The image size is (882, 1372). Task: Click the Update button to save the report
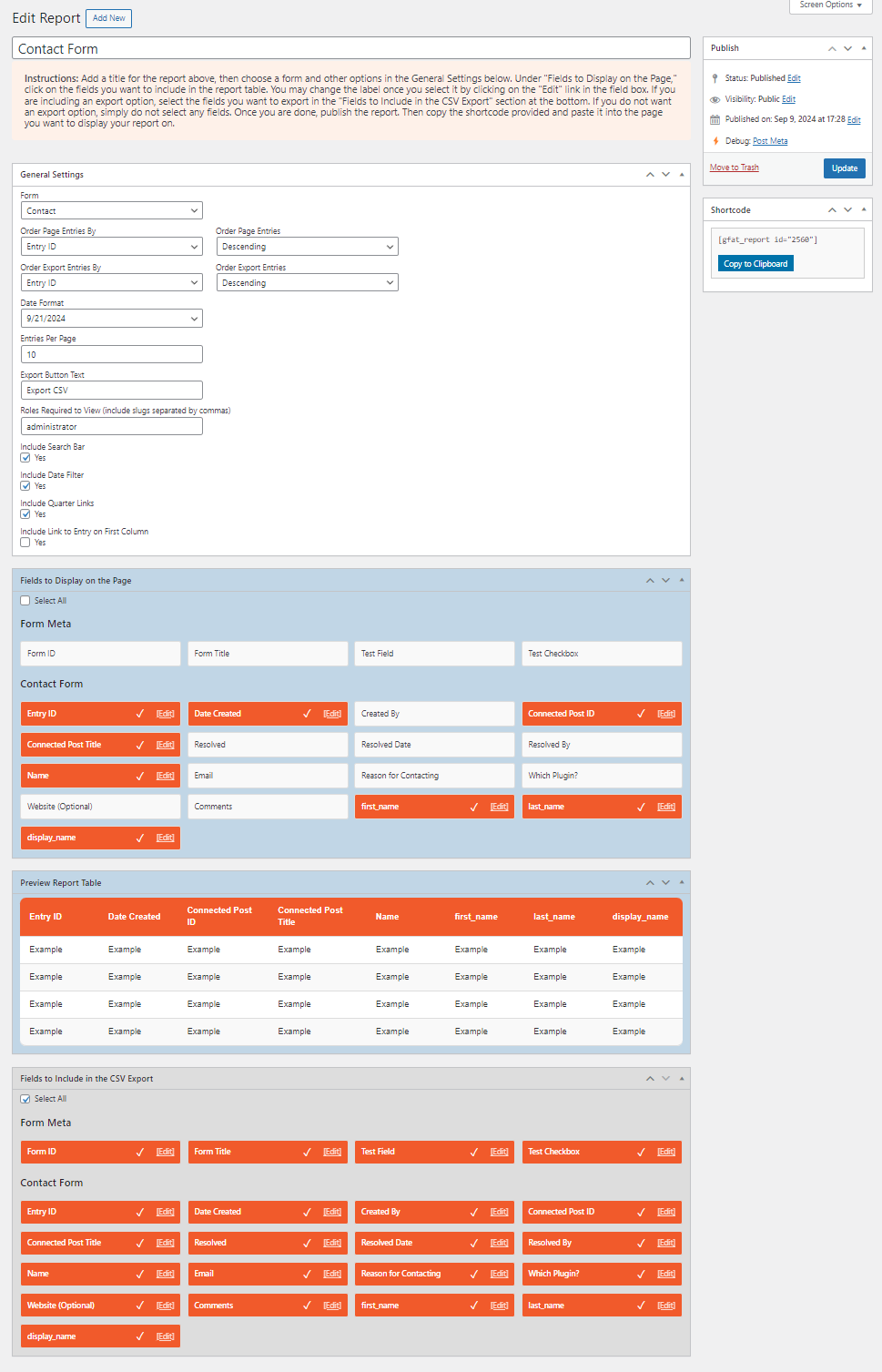844,168
